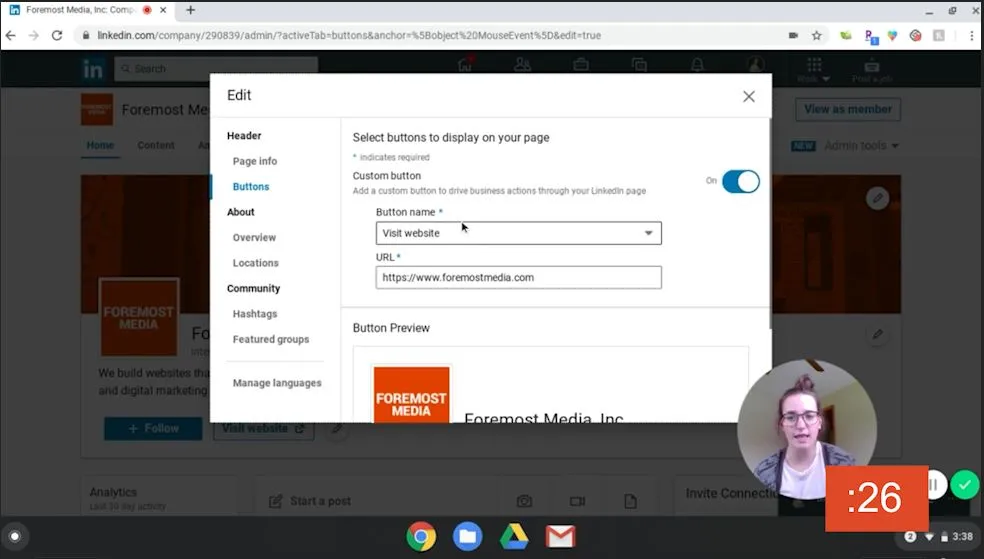
Task: Open the Chrome three-dot menu
Action: click(x=971, y=35)
